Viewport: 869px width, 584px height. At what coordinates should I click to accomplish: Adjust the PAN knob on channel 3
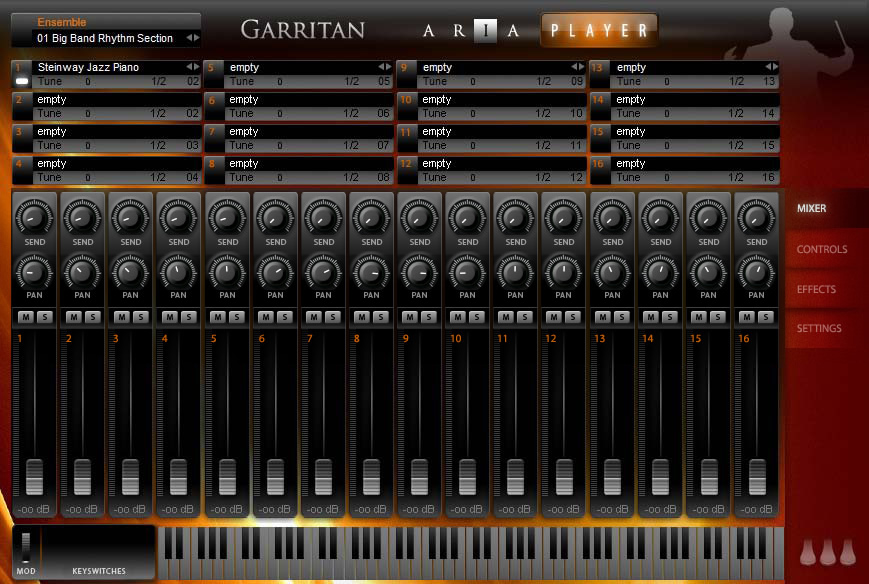(130, 271)
